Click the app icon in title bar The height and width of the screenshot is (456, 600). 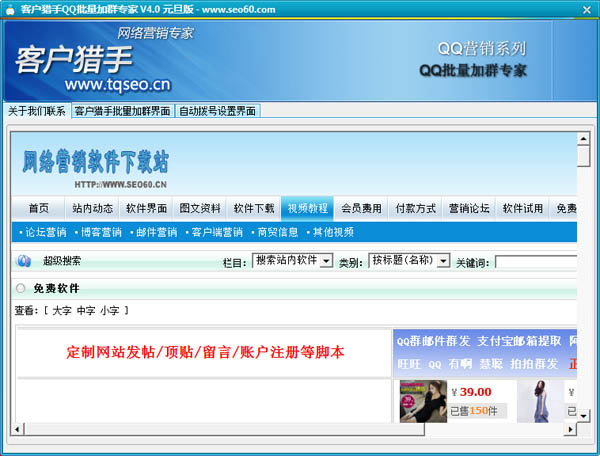(x=10, y=7)
